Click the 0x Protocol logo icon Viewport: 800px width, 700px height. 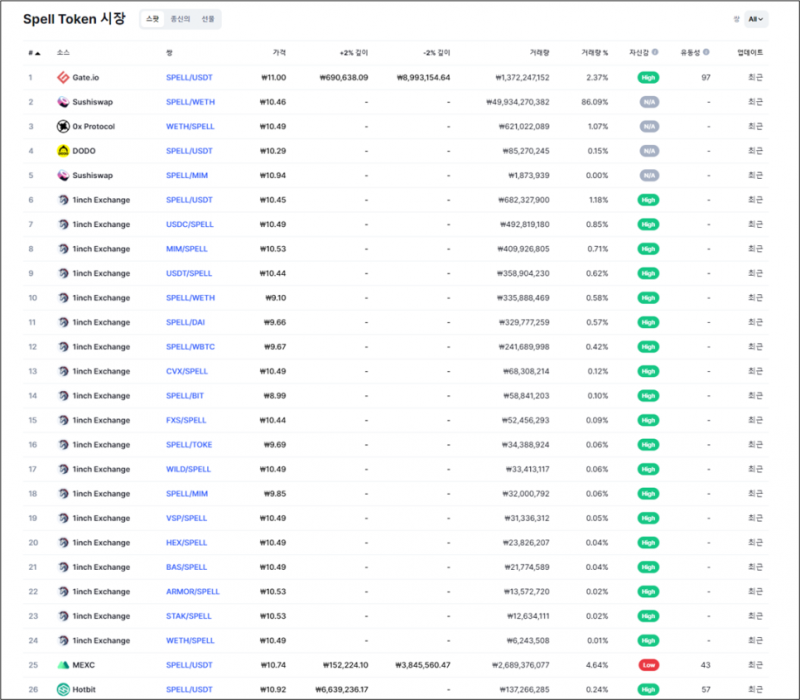61,126
